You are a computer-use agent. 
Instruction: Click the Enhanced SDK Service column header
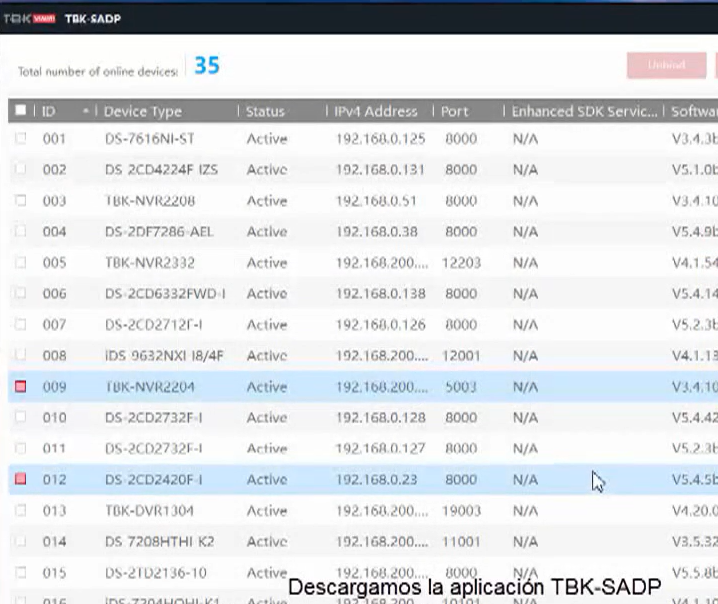pyautogui.click(x=584, y=111)
